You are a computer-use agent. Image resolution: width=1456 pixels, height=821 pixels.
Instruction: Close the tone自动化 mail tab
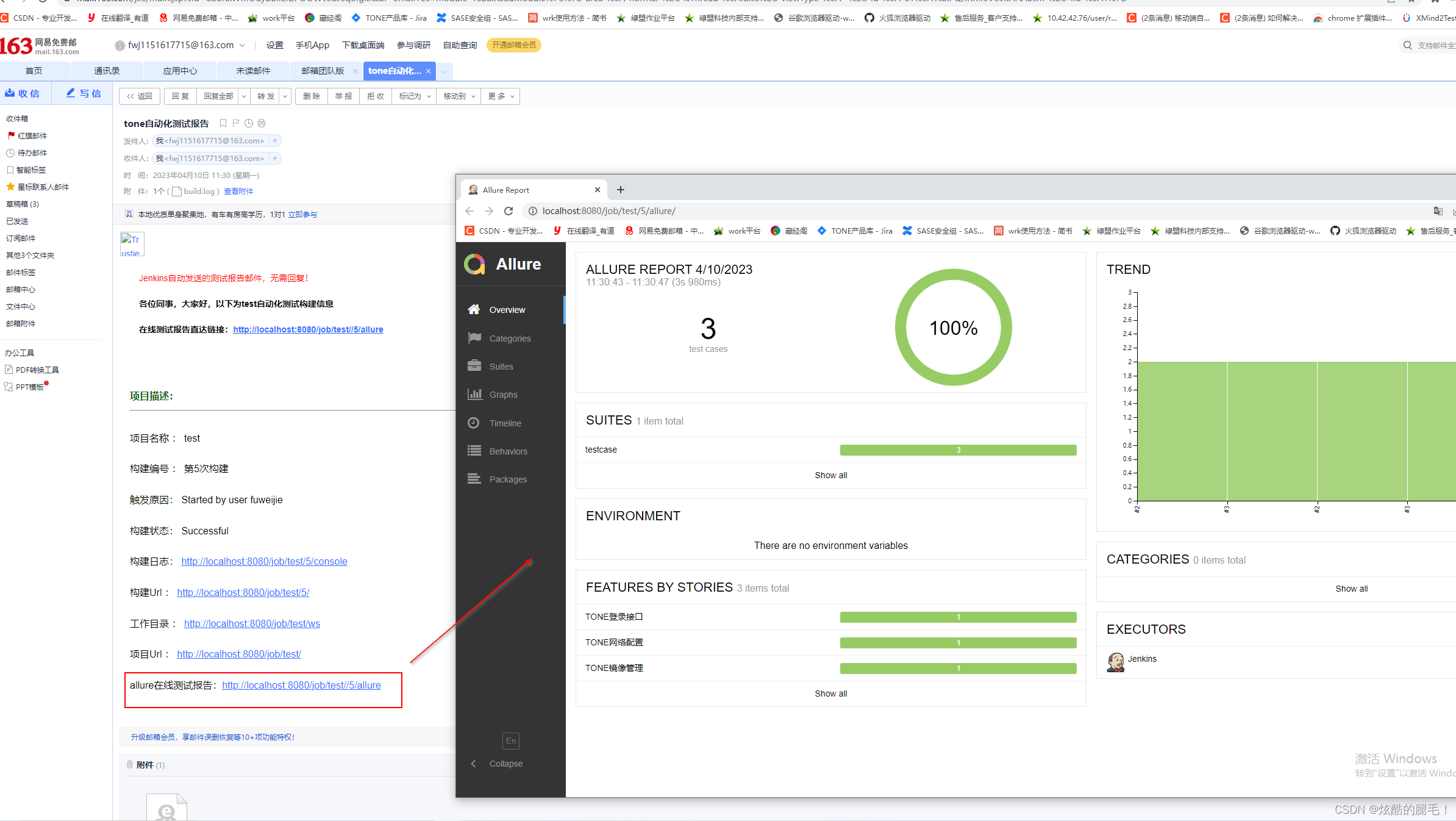(429, 71)
